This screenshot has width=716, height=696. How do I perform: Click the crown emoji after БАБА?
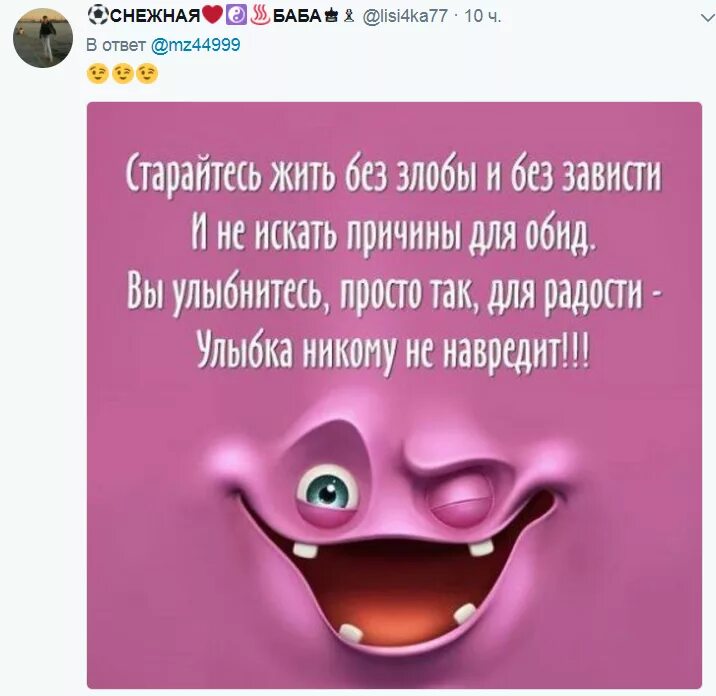332,17
